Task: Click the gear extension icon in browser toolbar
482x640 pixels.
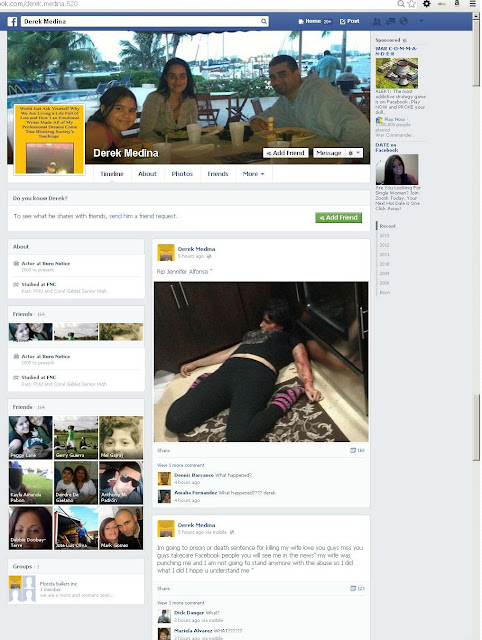Action: (426, 4)
